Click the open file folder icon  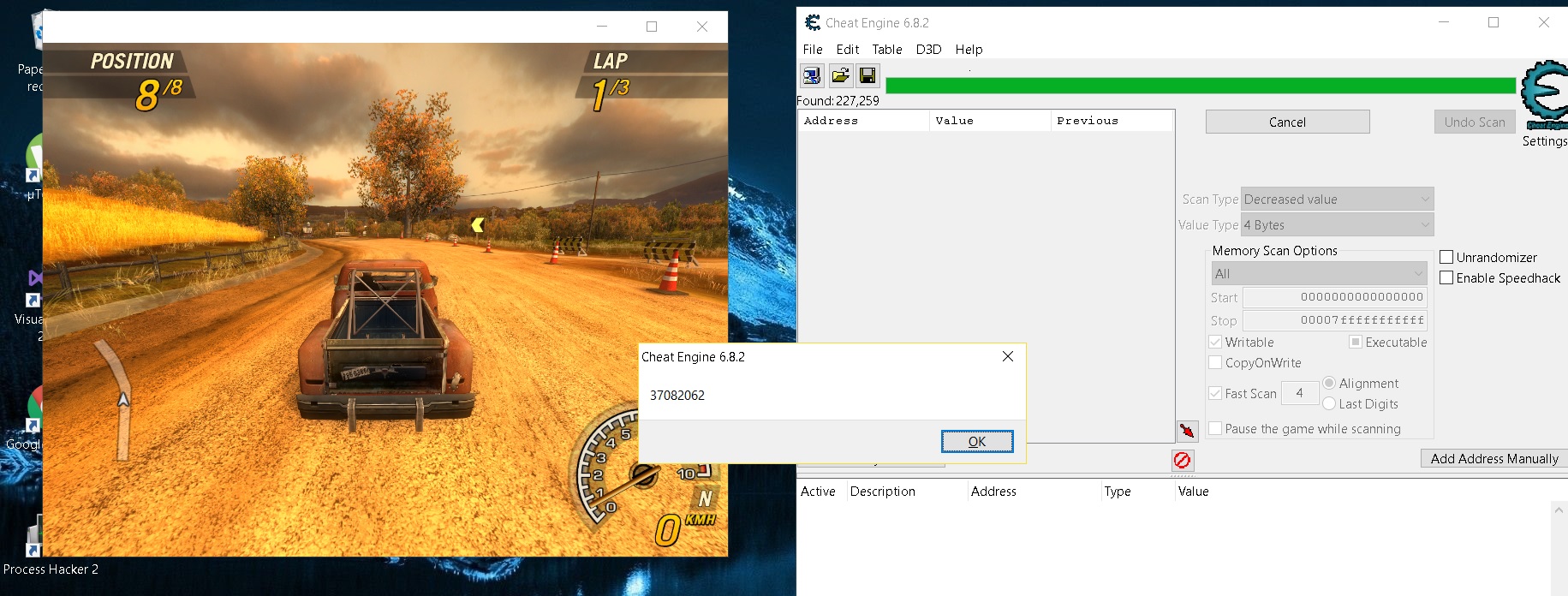pos(841,75)
